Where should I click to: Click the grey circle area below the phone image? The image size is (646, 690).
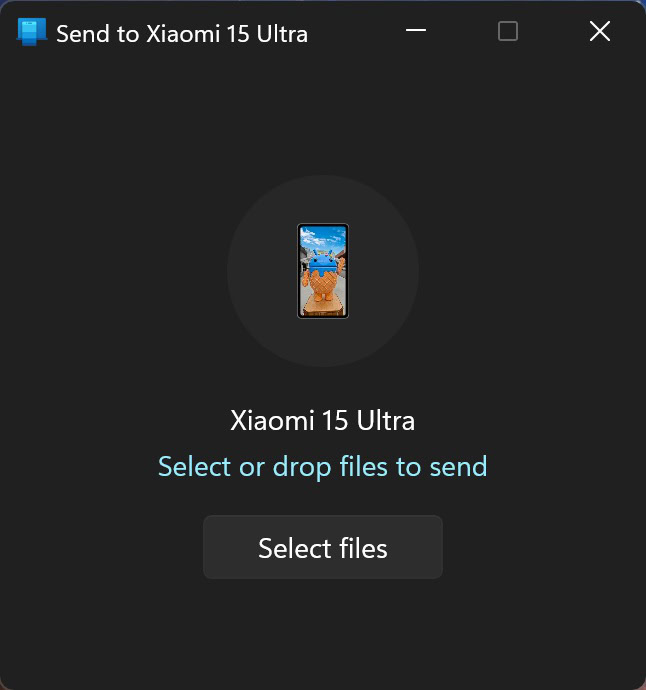point(323,343)
